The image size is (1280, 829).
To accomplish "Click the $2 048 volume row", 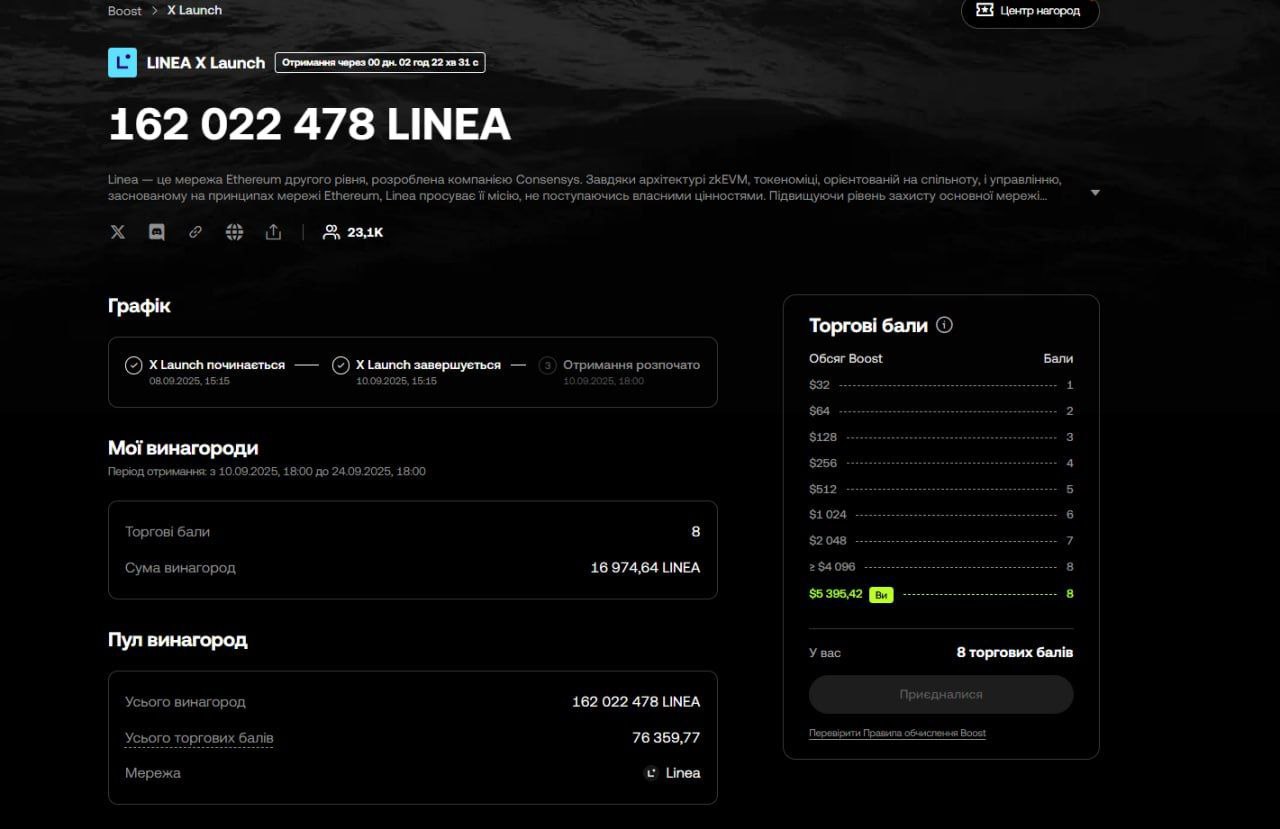I will (x=941, y=541).
